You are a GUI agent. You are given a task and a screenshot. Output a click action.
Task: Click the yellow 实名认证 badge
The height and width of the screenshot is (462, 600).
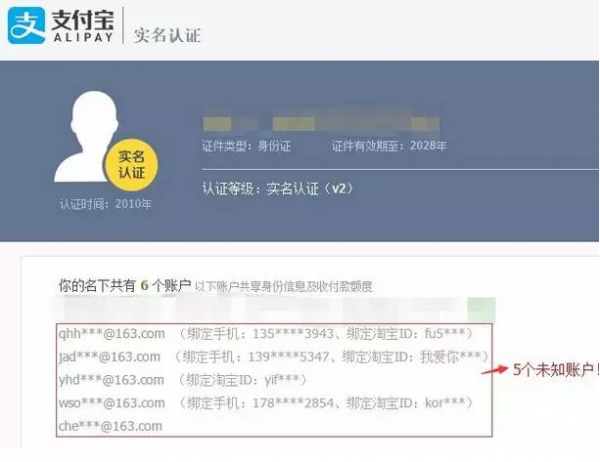pyautogui.click(x=132, y=165)
